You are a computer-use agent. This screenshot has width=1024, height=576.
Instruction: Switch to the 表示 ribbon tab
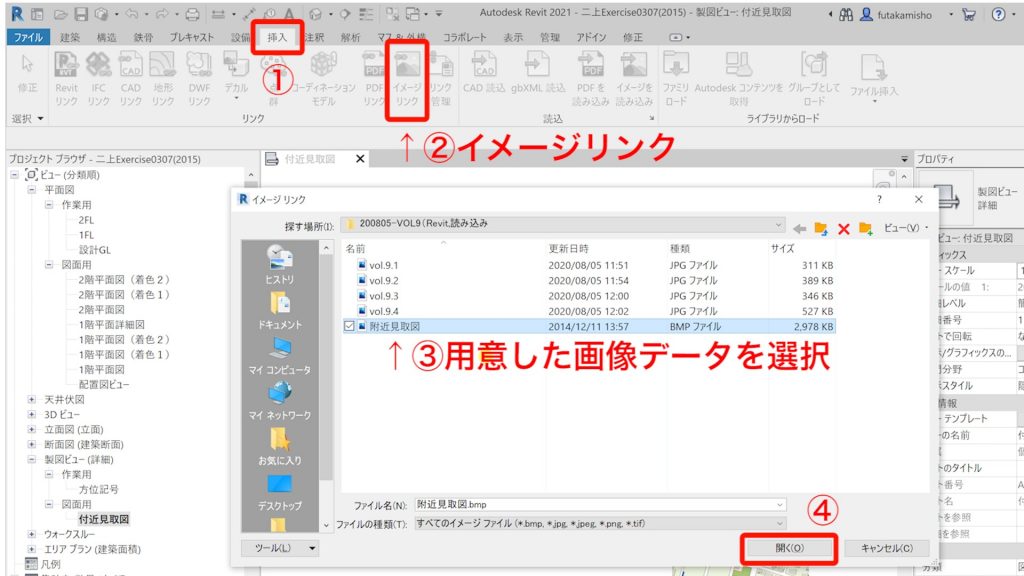coord(513,37)
